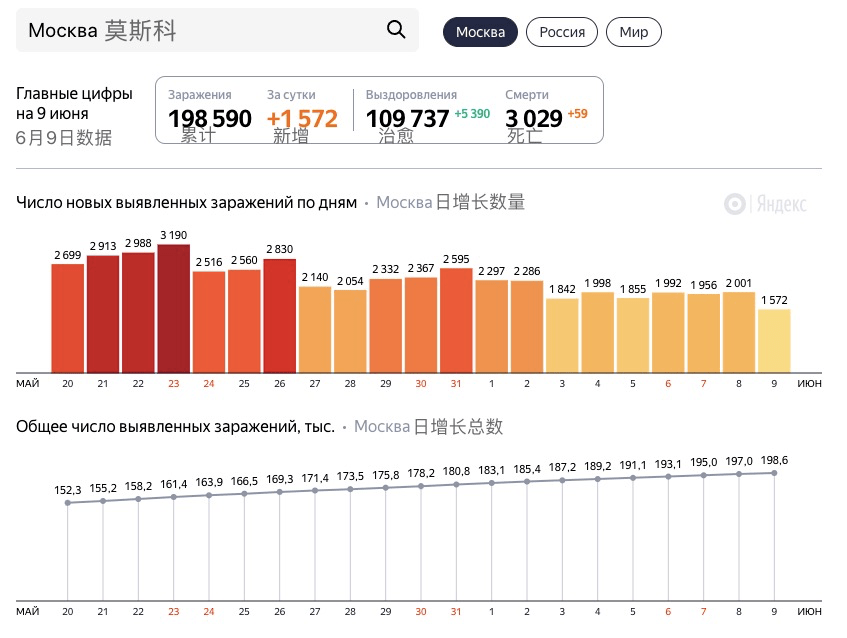Click the heading Общее число выявленных заражений
Screen dimensions: 847x638
[x=176, y=427]
